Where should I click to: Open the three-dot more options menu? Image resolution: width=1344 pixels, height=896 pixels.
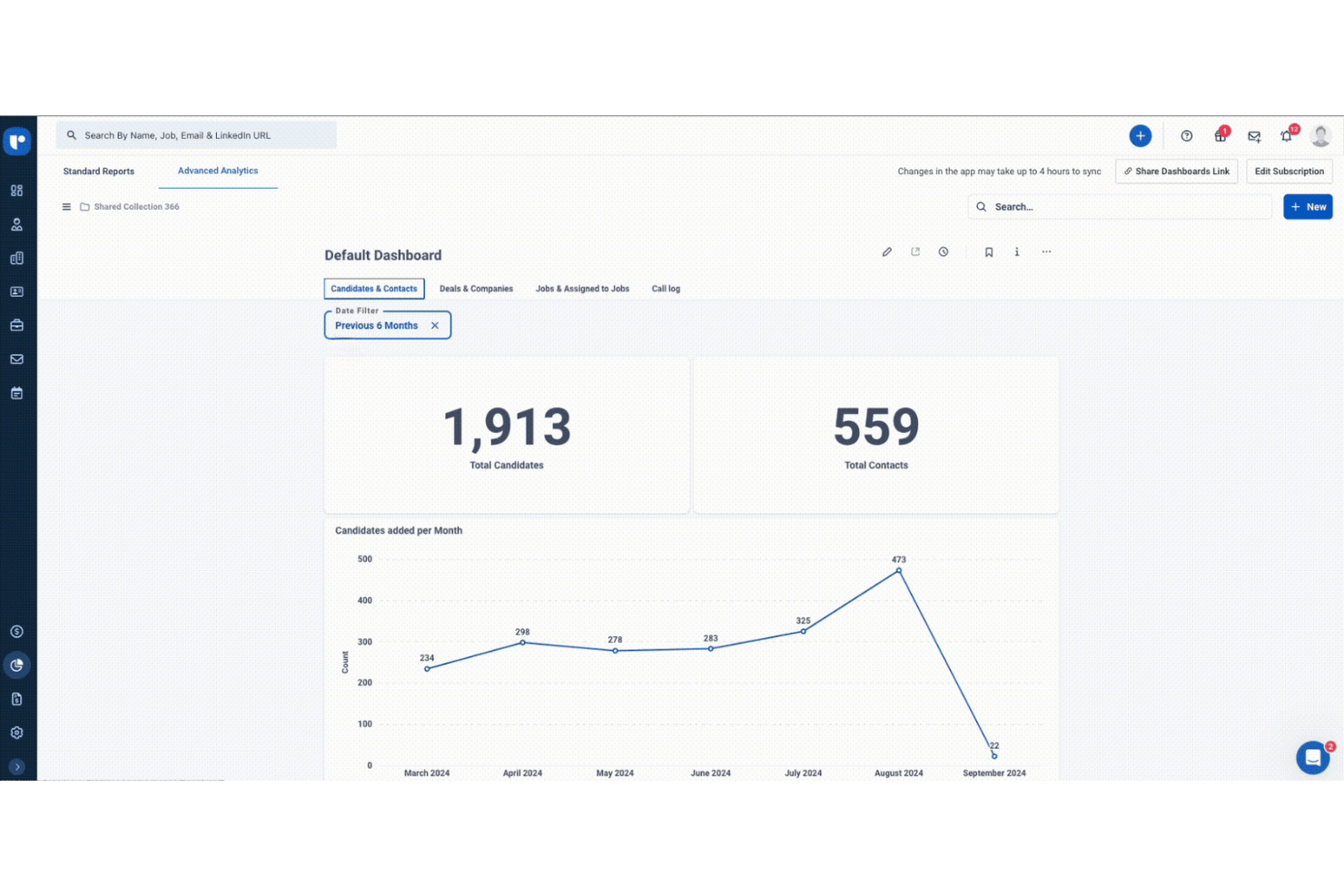pyautogui.click(x=1046, y=252)
